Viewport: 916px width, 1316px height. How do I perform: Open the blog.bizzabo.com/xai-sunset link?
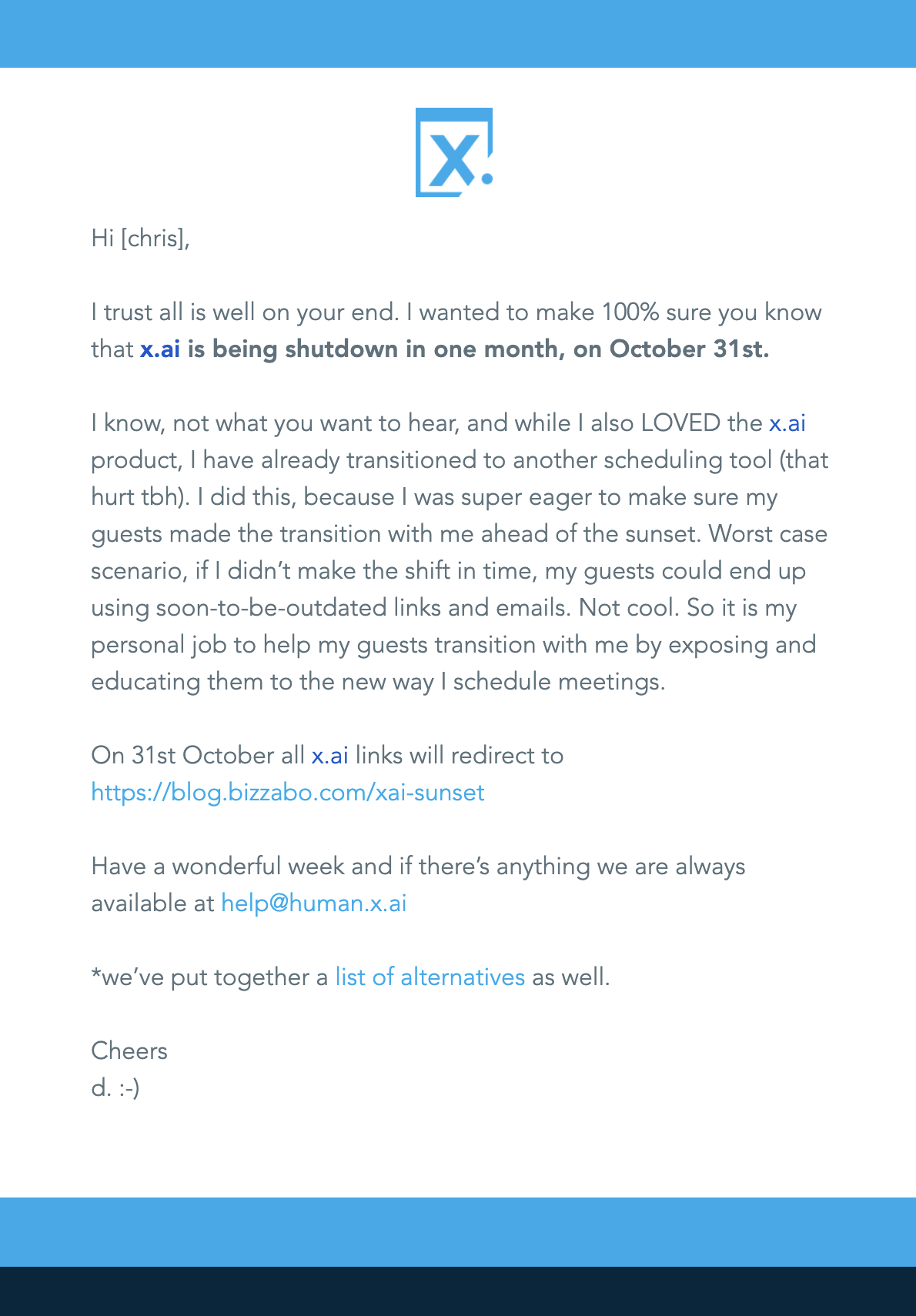[288, 793]
